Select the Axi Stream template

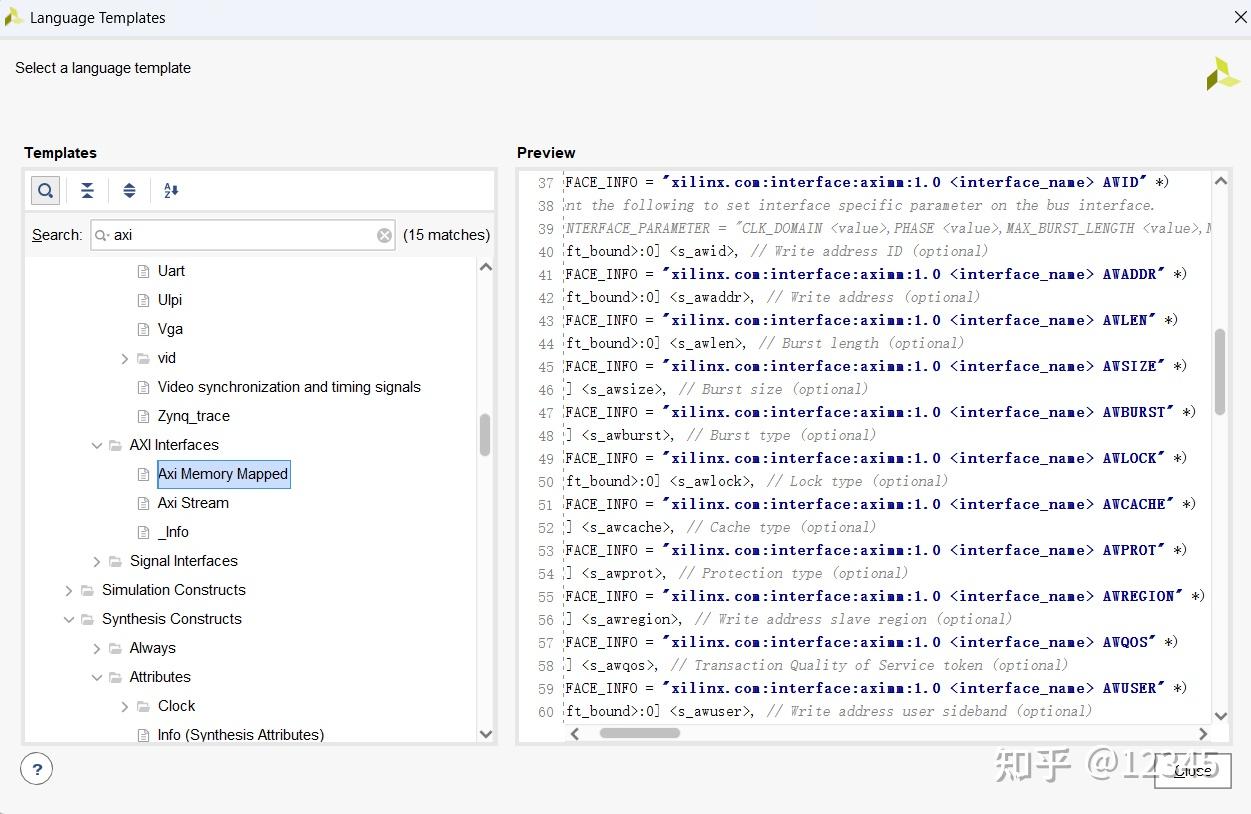(x=193, y=503)
